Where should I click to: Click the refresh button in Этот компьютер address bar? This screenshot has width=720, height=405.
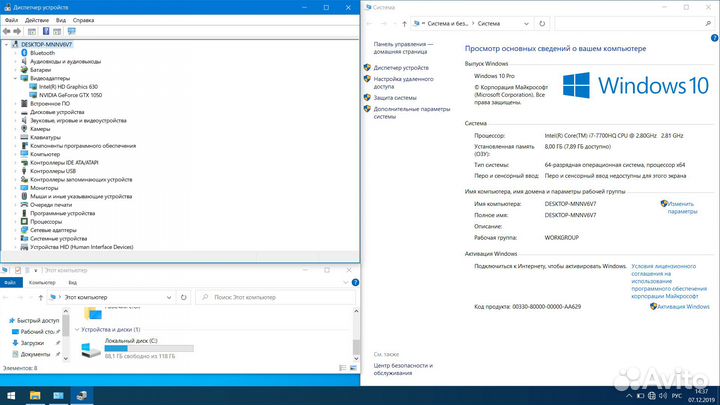click(x=184, y=297)
